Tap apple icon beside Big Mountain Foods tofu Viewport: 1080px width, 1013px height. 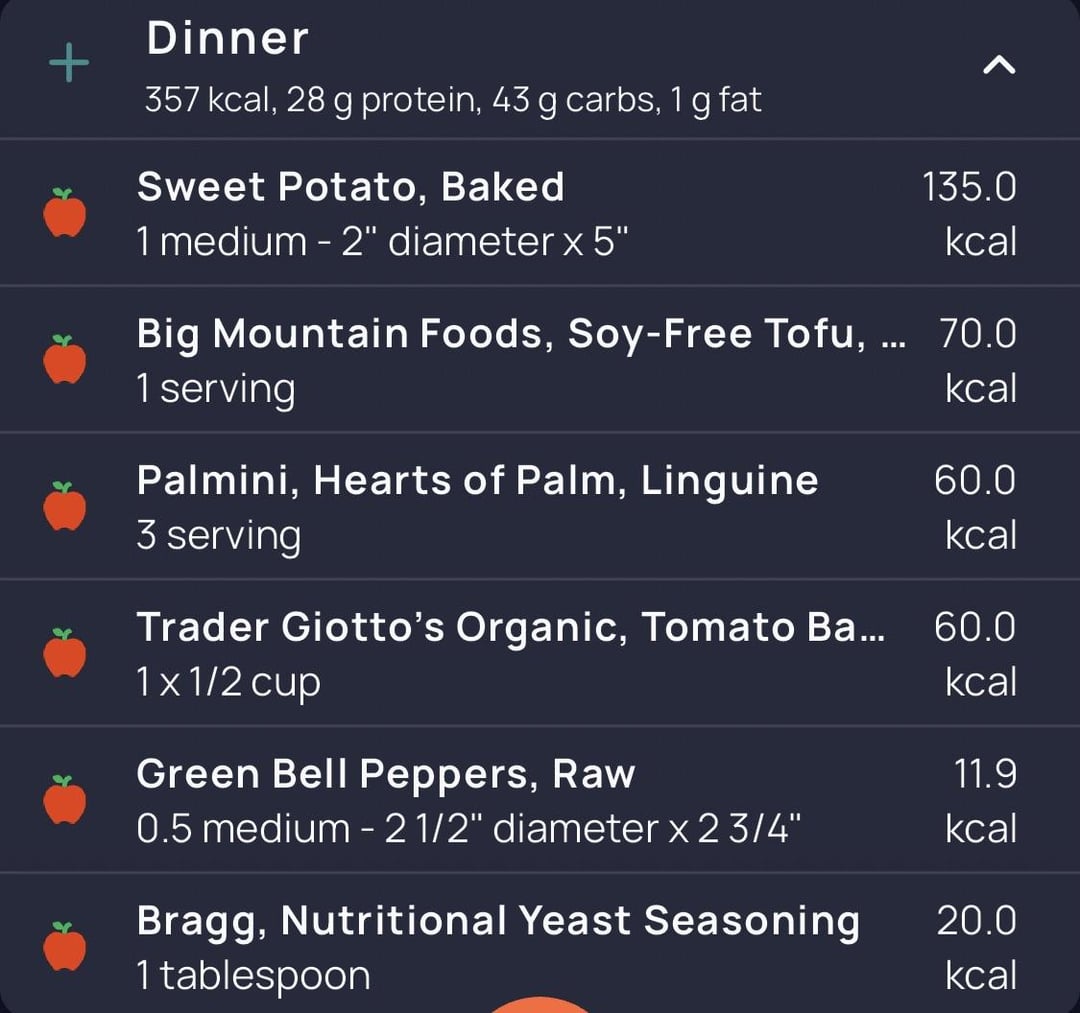point(65,359)
